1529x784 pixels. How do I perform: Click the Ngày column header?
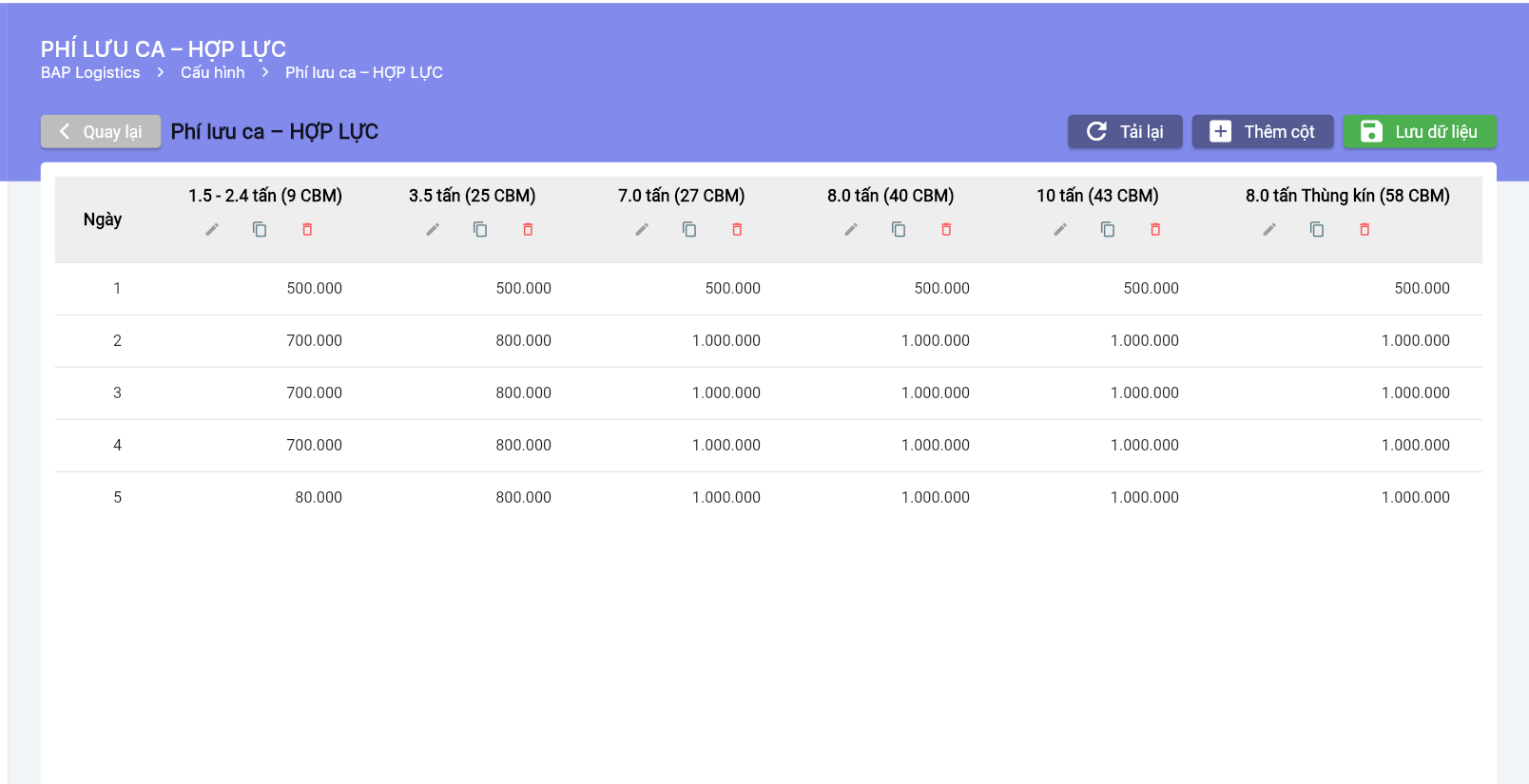click(103, 220)
